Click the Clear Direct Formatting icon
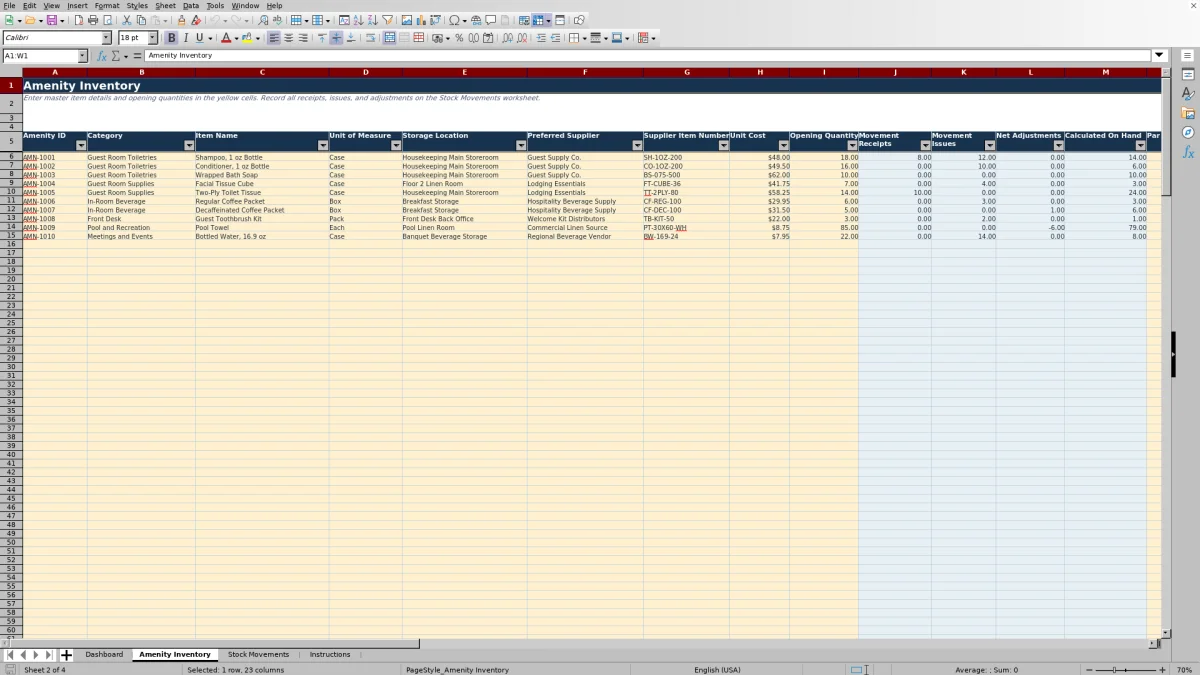This screenshot has width=1200, height=675. pyautogui.click(x=196, y=20)
